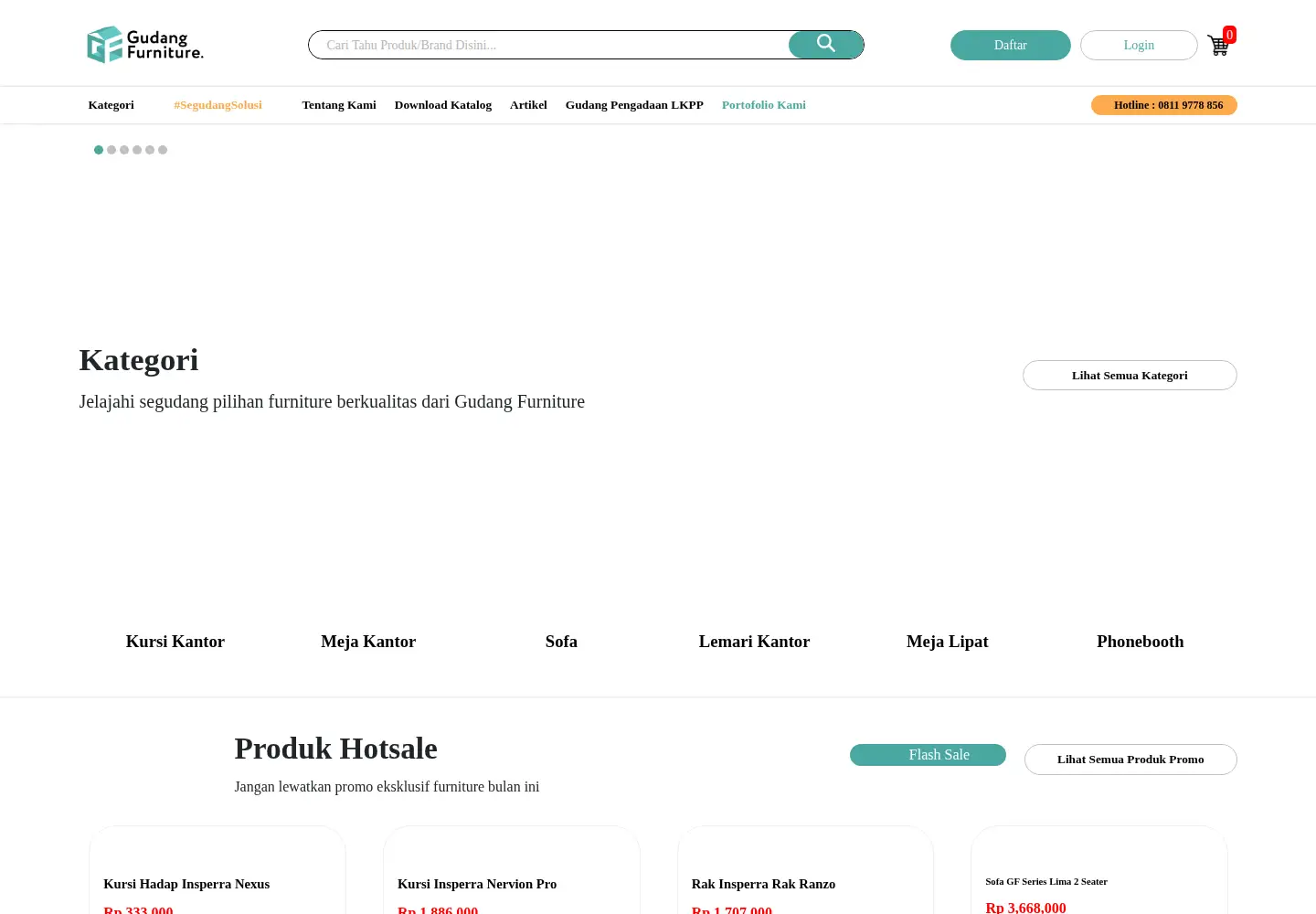Image resolution: width=1316 pixels, height=914 pixels.
Task: Click Lihat Semua Produk Promo
Action: pyautogui.click(x=1130, y=760)
